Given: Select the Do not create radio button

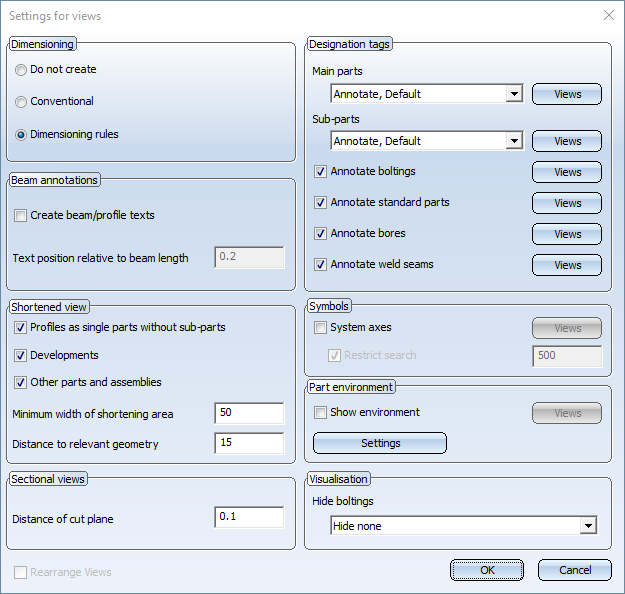Looking at the screenshot, I should 21,70.
